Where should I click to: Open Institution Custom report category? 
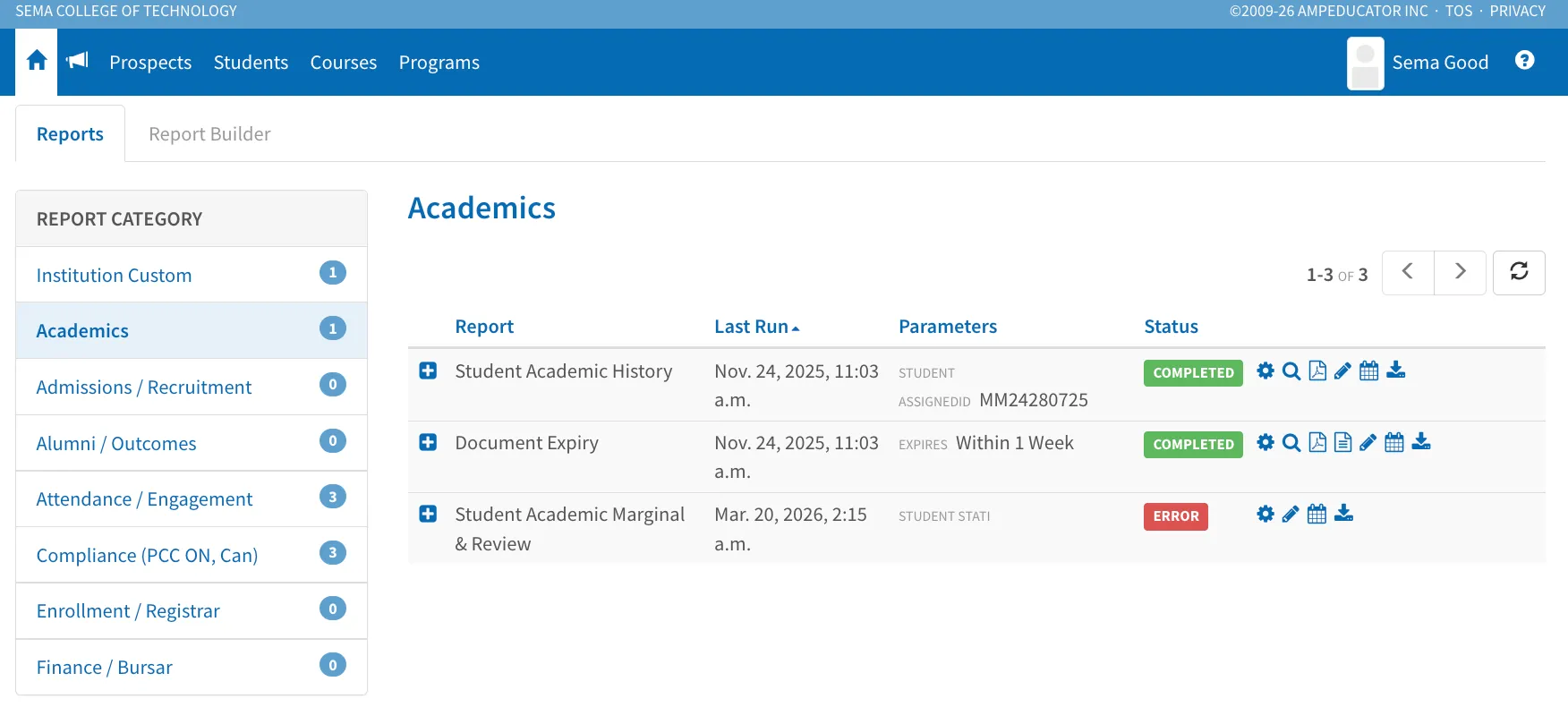pos(192,275)
